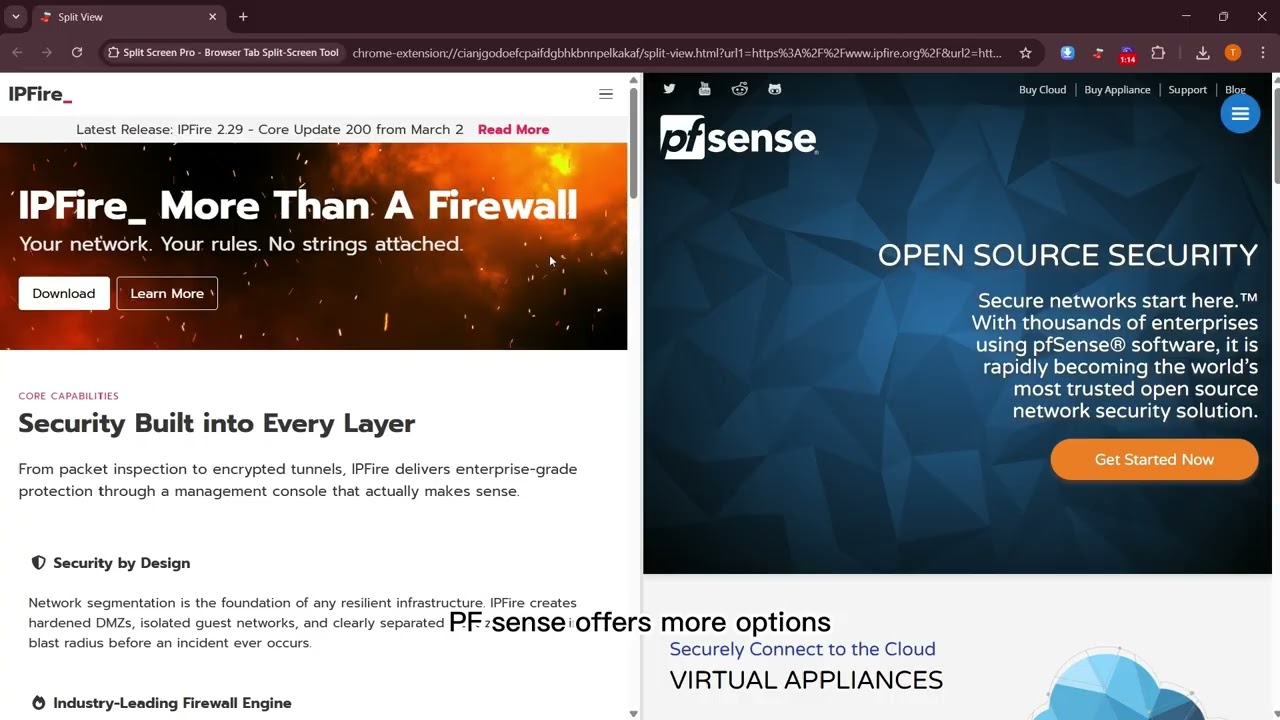
Task: Click the address bar URL
Action: point(677,53)
